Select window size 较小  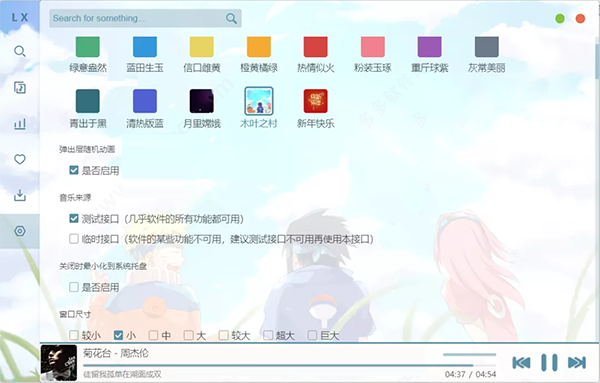click(74, 335)
